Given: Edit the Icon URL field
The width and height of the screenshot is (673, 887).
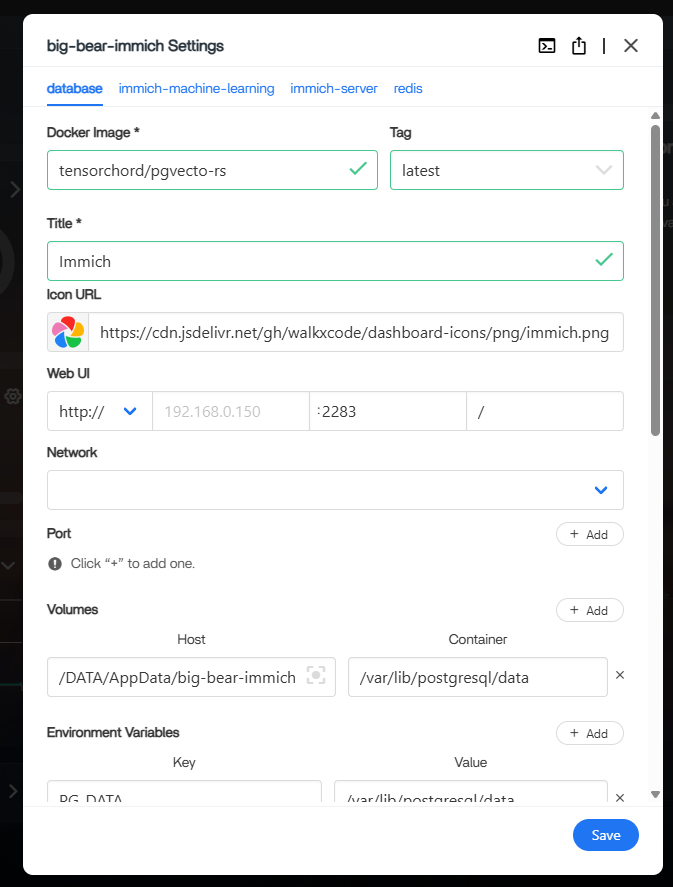Looking at the screenshot, I should [x=356, y=332].
